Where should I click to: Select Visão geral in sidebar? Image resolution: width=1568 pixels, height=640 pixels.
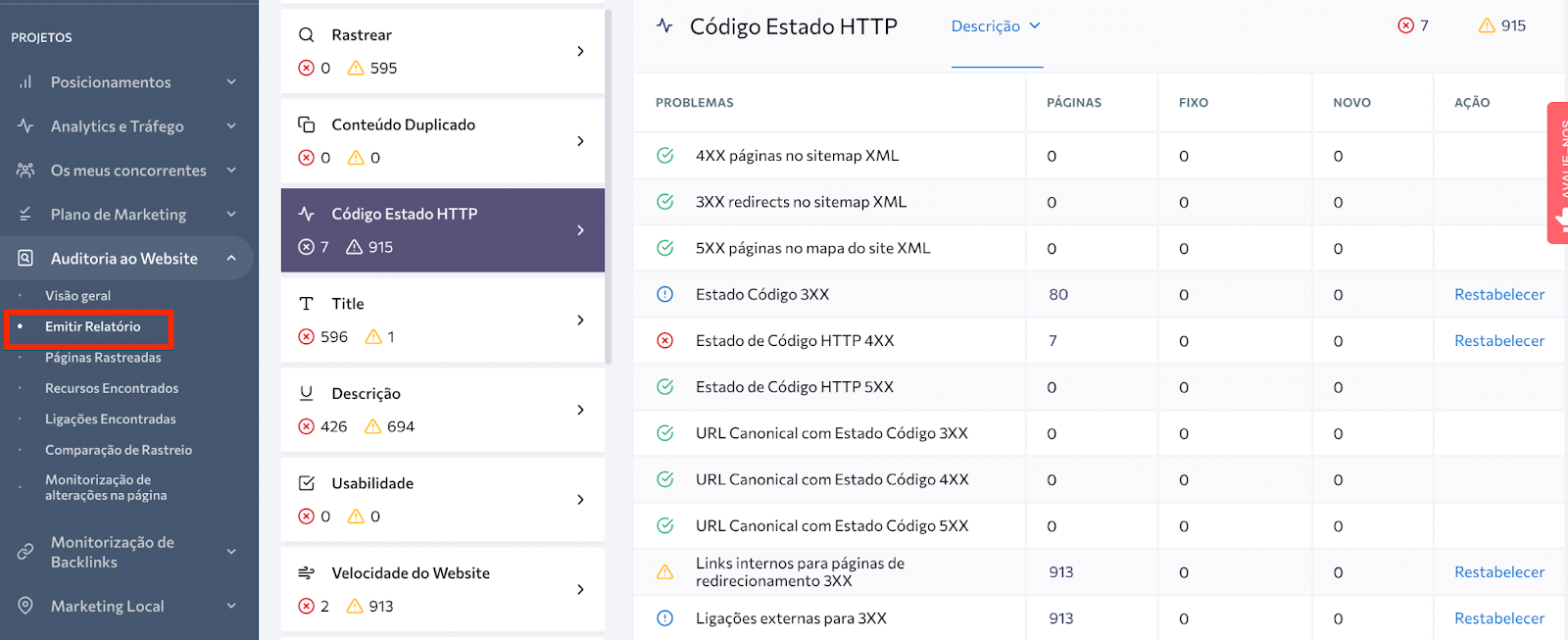pyautogui.click(x=77, y=296)
